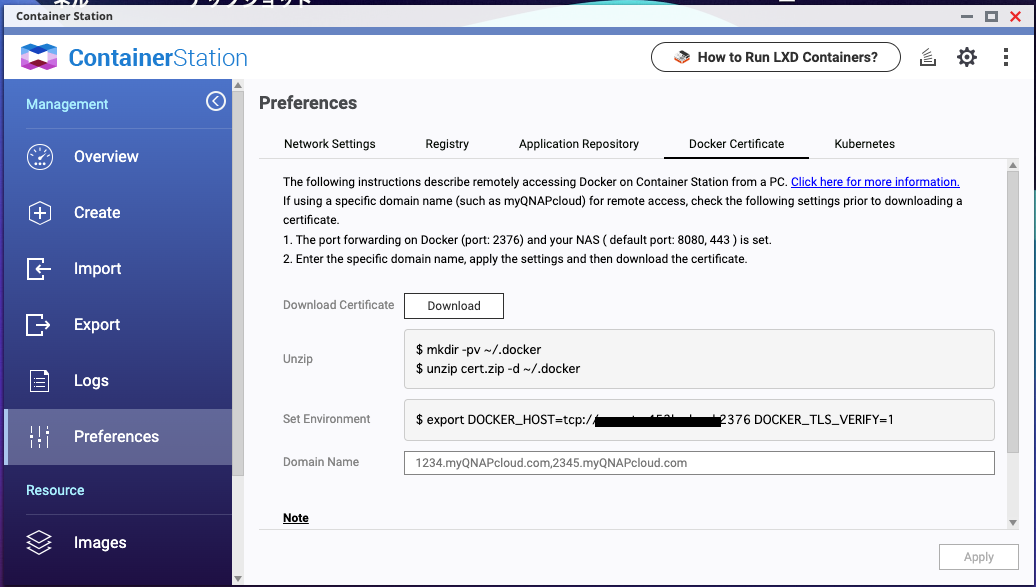The image size is (1036, 587).
Task: Collapse the sidebar with arrow icon
Action: pos(215,101)
